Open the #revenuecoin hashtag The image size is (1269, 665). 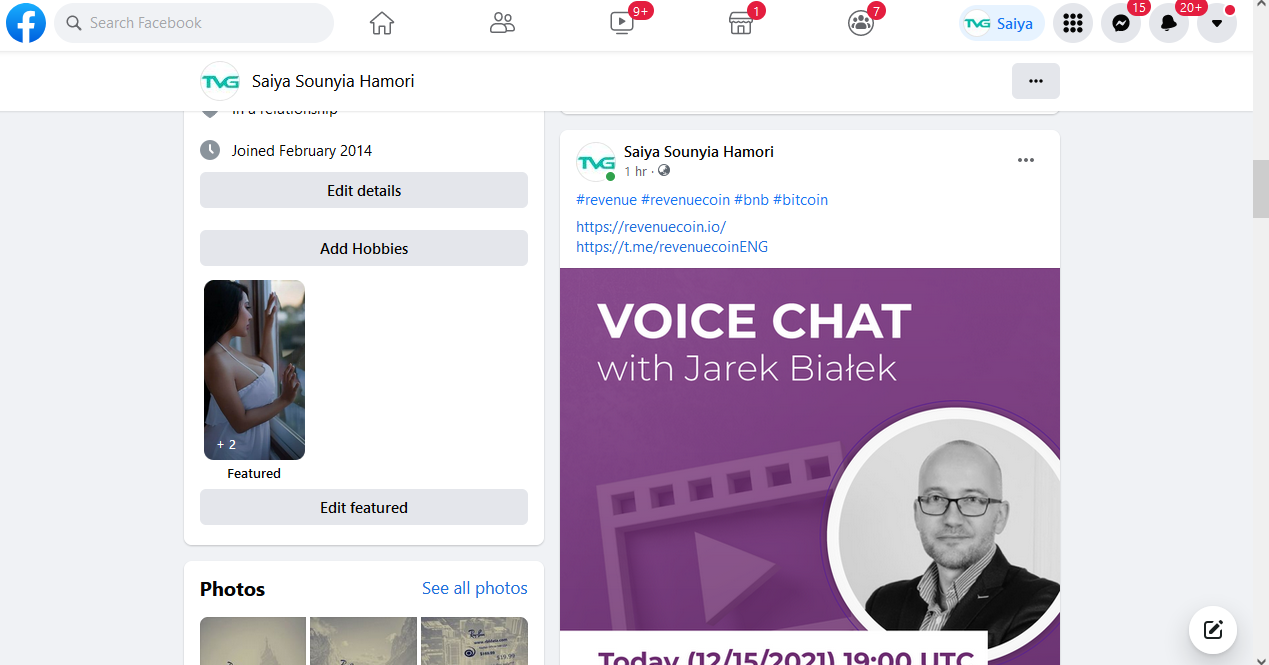(685, 200)
